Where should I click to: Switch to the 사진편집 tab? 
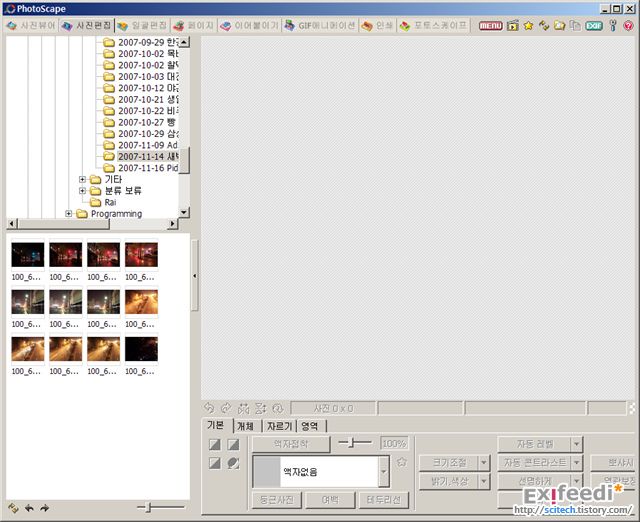click(87, 26)
